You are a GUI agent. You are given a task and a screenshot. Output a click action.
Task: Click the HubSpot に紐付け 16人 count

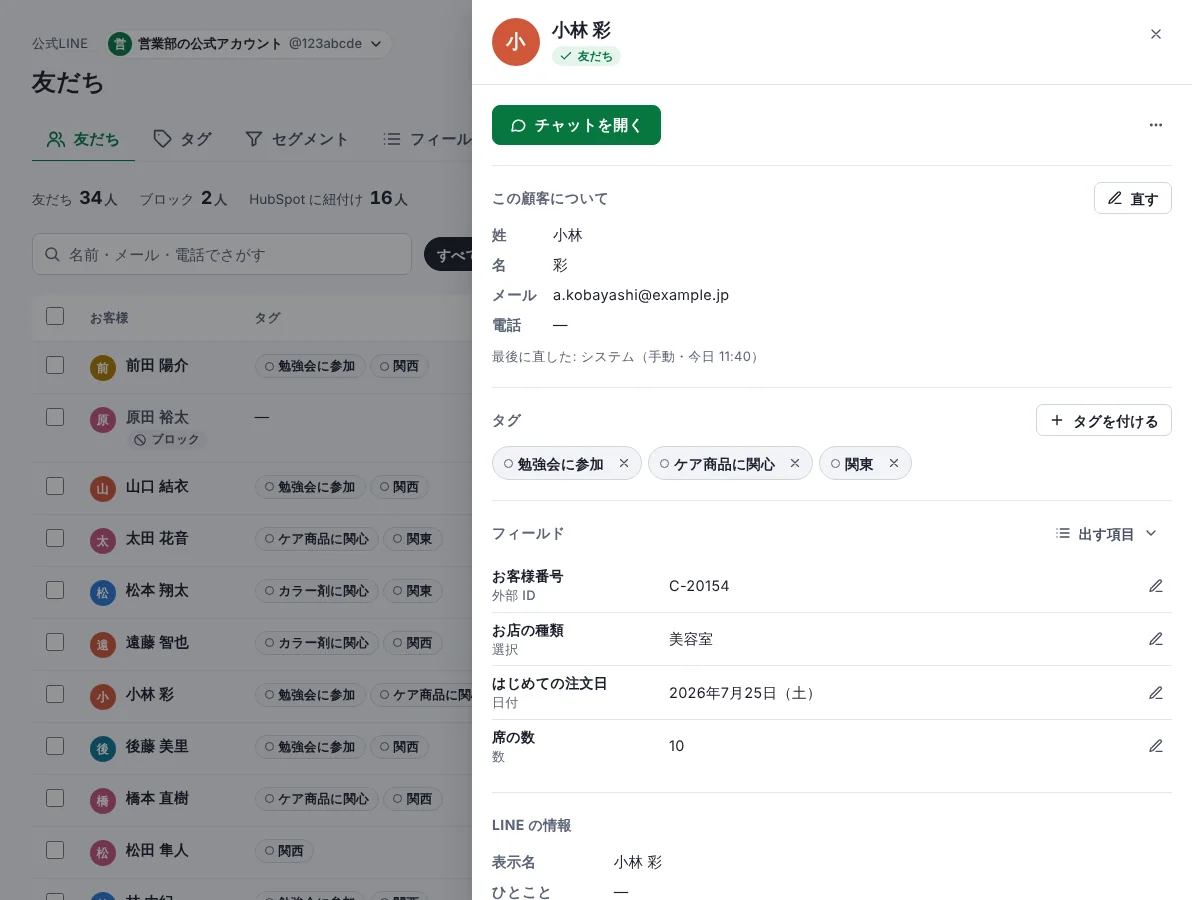(328, 198)
